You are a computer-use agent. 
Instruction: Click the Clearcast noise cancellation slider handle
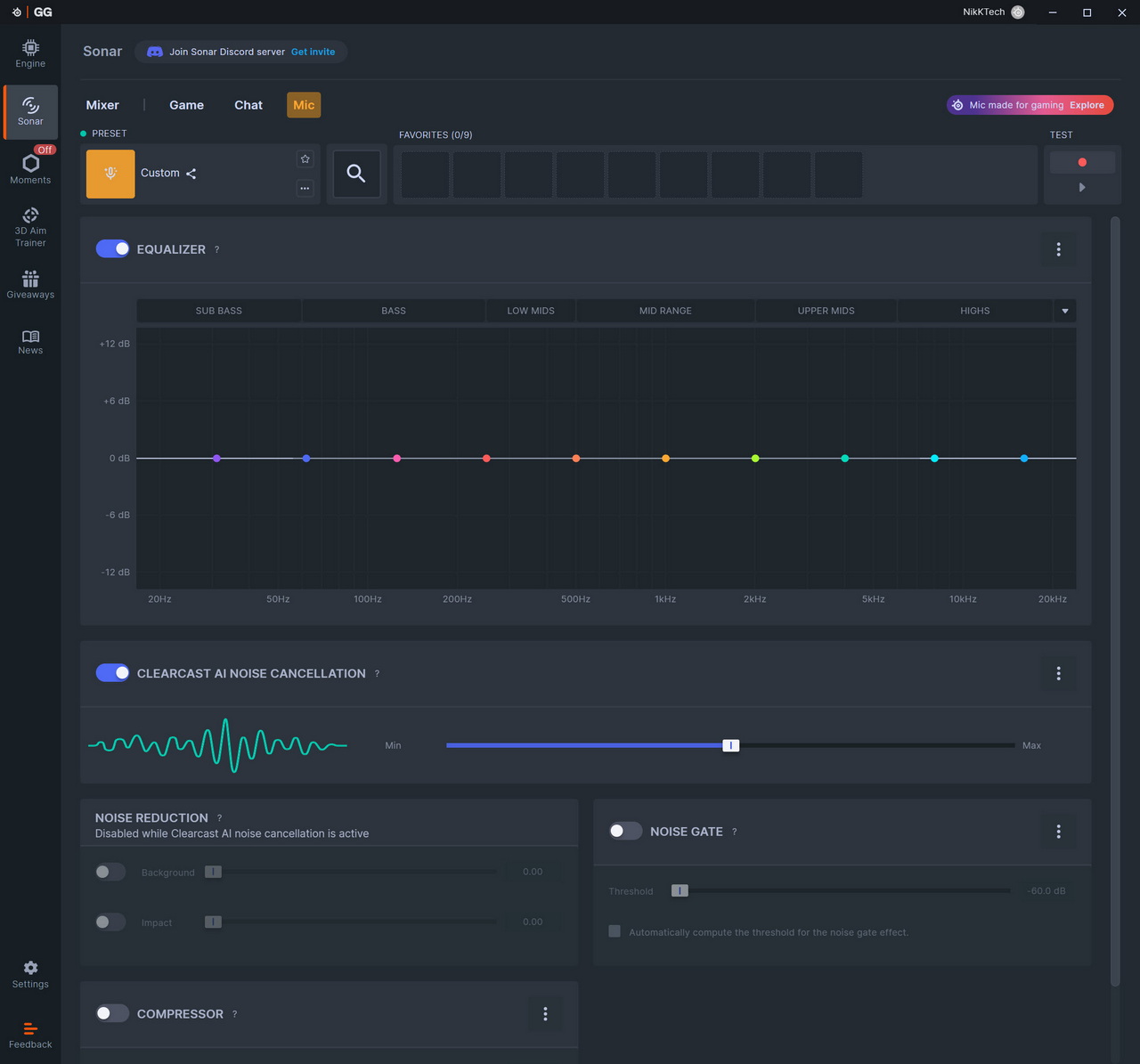point(730,745)
